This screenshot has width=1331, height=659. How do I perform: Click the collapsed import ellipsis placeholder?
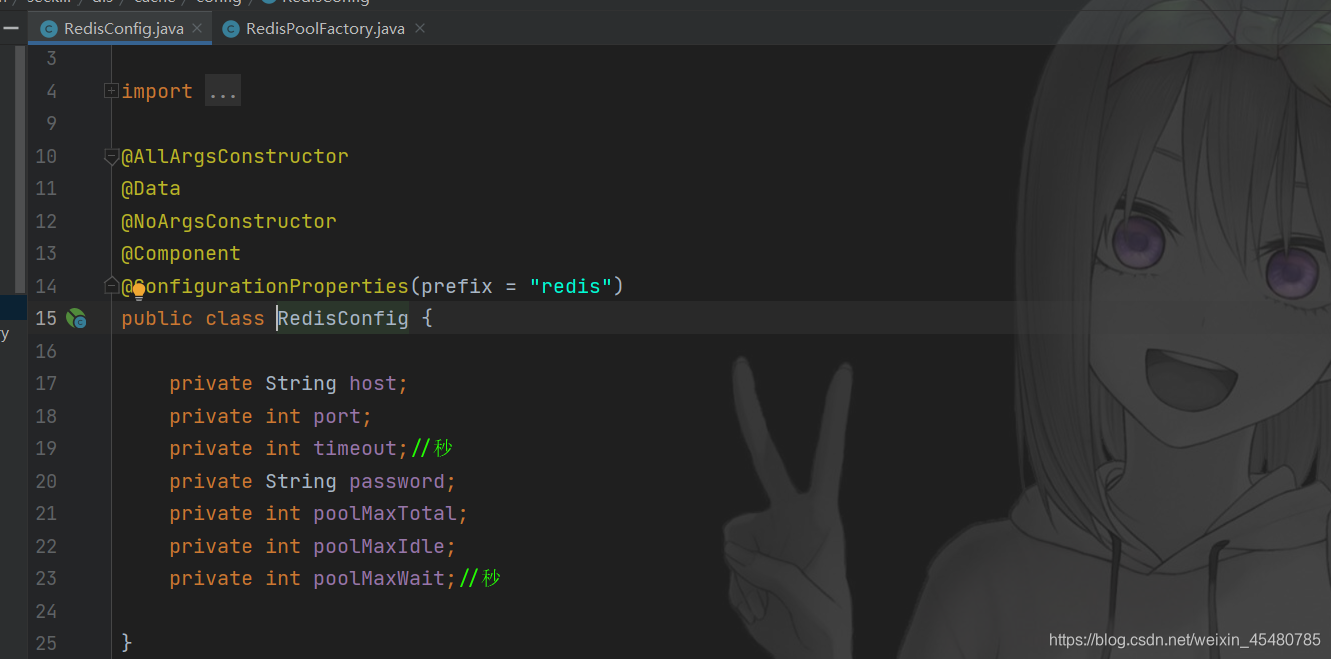[223, 92]
